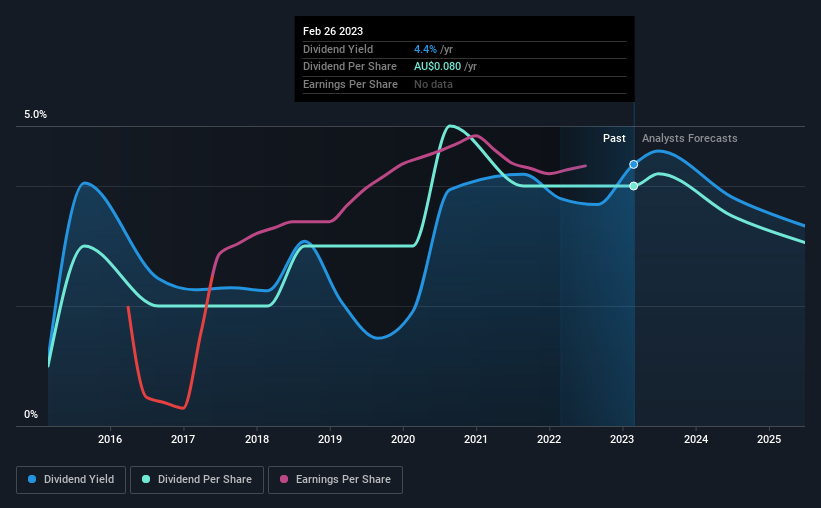Screen dimensions: 821x508
Task: Select the teal dividend per share data point marker
Action: coord(634,186)
